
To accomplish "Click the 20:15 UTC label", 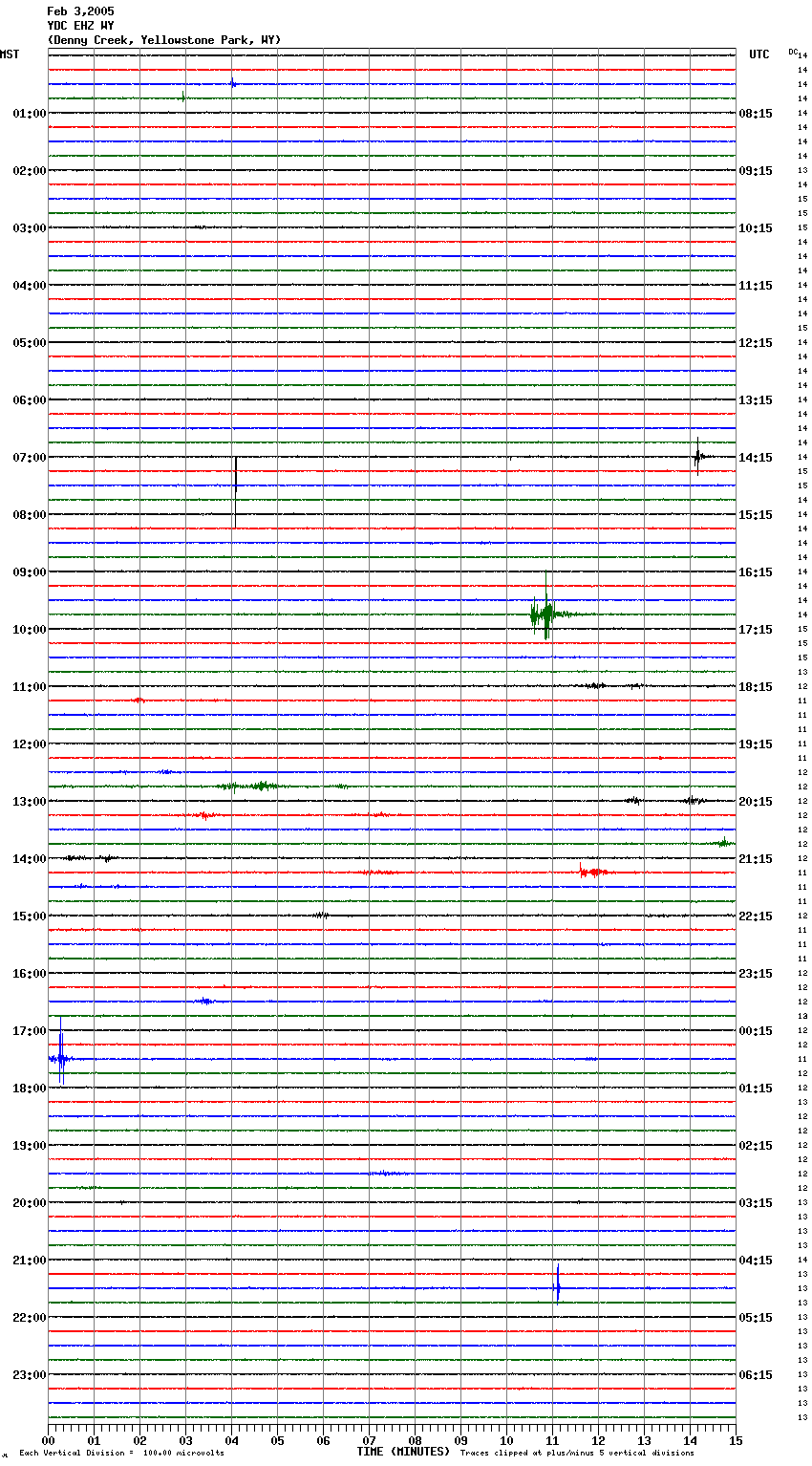I will [756, 802].
